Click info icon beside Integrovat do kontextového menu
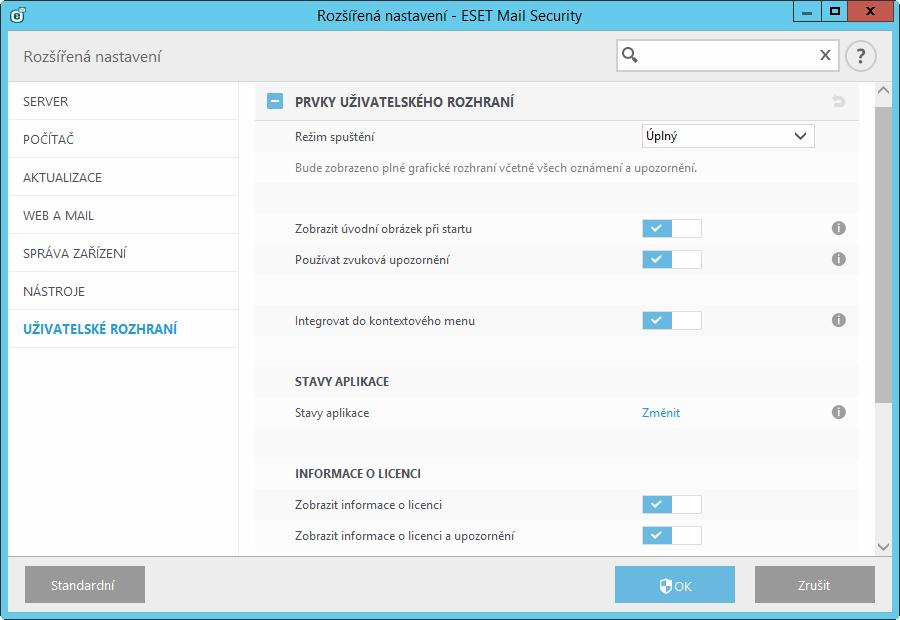Viewport: 900px width, 620px height. 839,320
